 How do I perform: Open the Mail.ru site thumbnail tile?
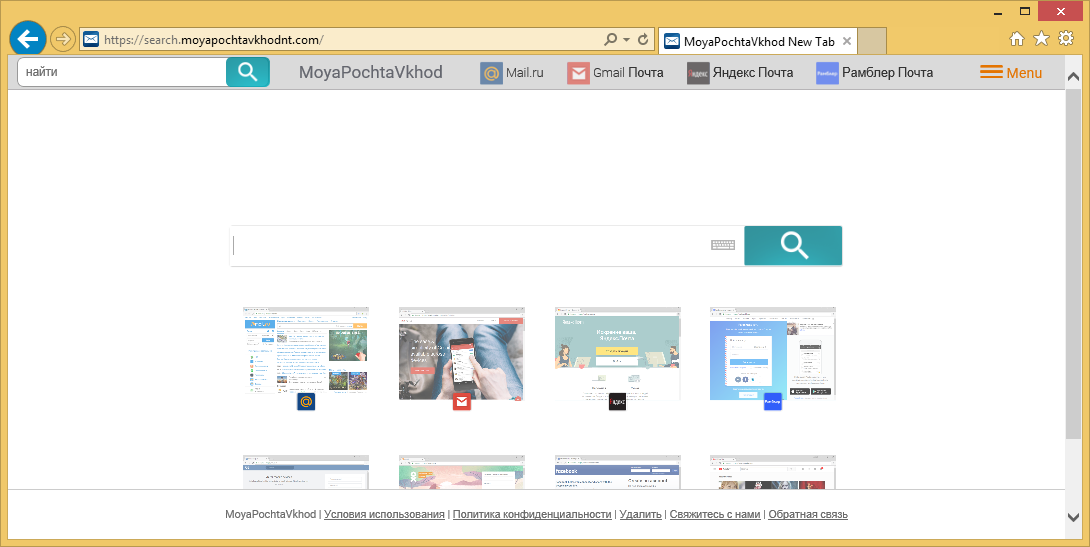coord(305,353)
